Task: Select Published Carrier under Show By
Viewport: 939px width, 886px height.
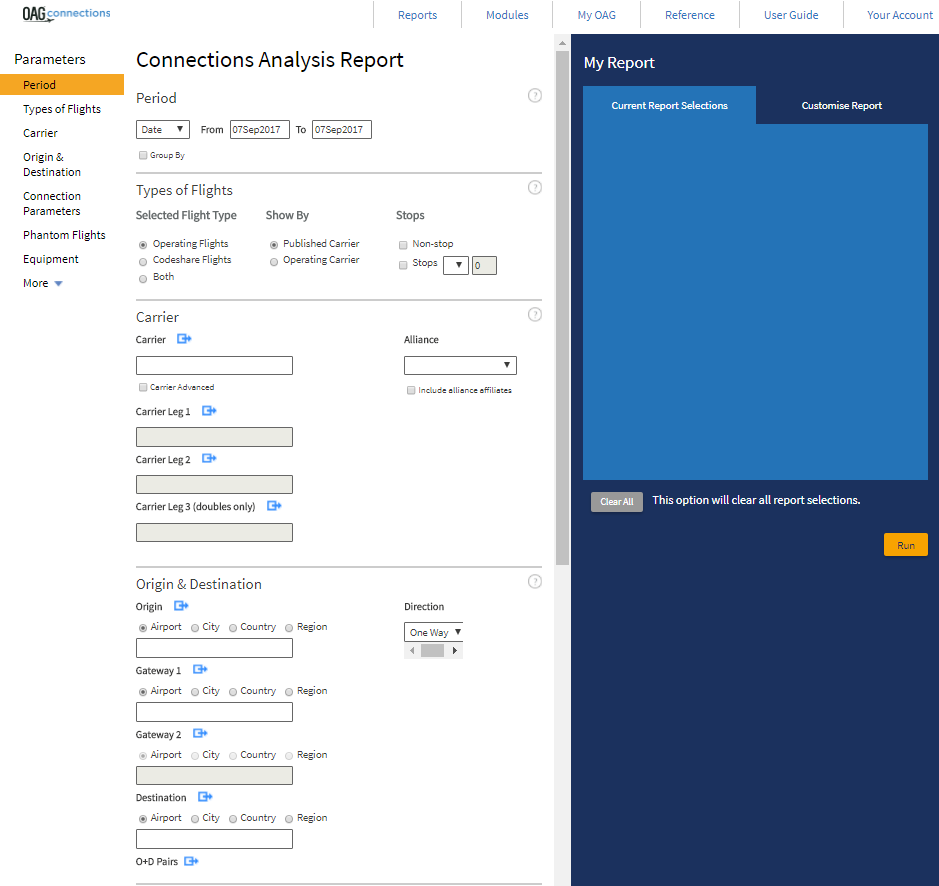Action: coord(274,245)
